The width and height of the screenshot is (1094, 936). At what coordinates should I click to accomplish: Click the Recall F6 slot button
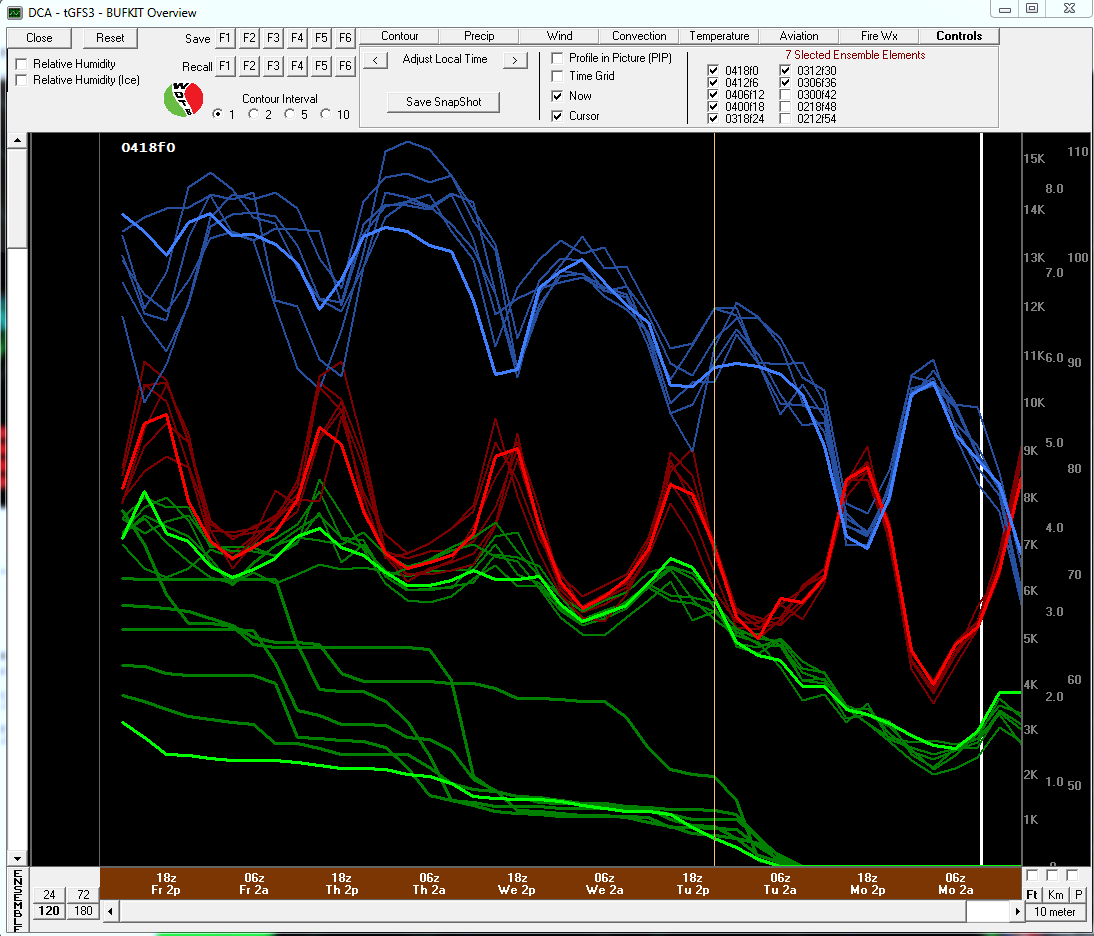pos(345,66)
